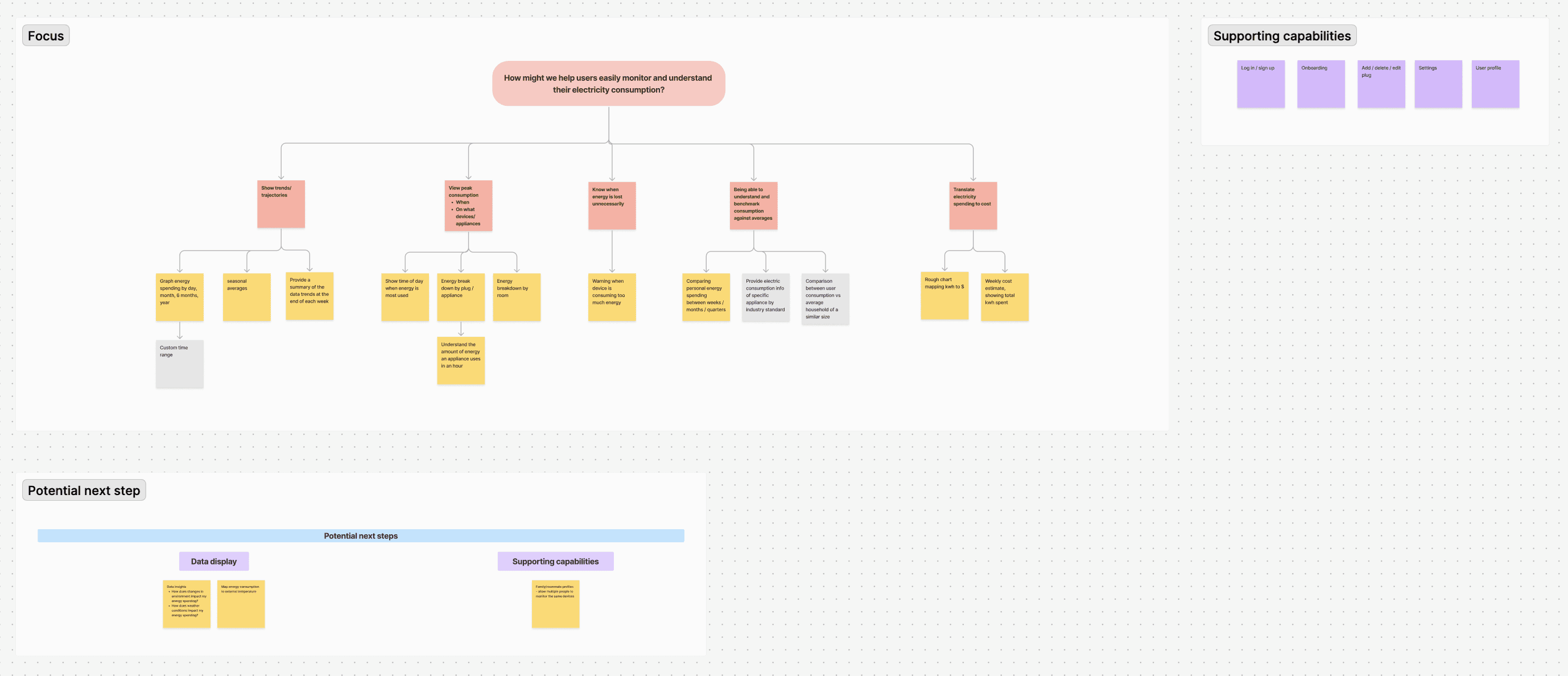
Task: Click the 'Comparing personal energy spending' sticky
Action: click(705, 297)
